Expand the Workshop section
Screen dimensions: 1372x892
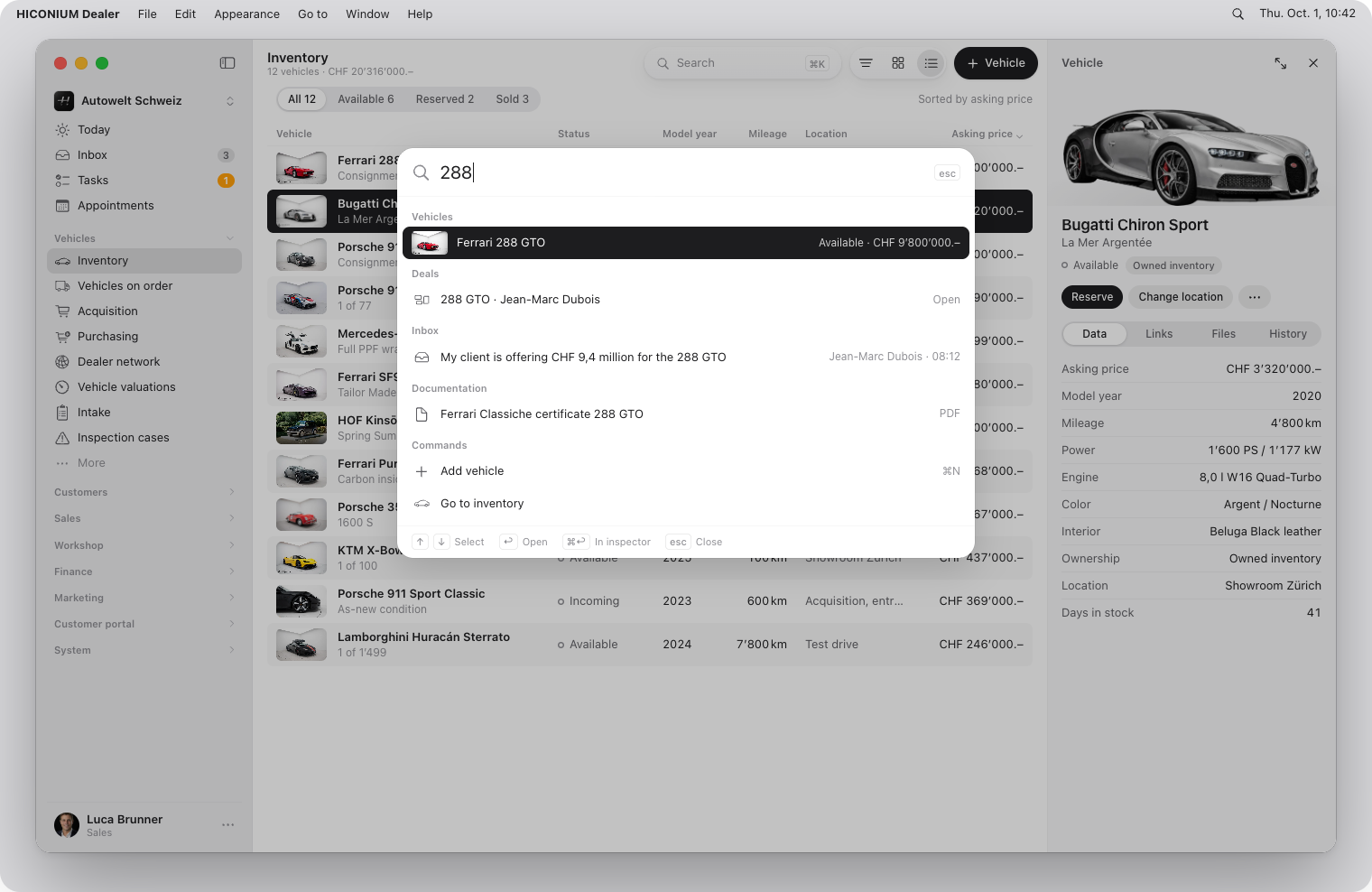(144, 545)
